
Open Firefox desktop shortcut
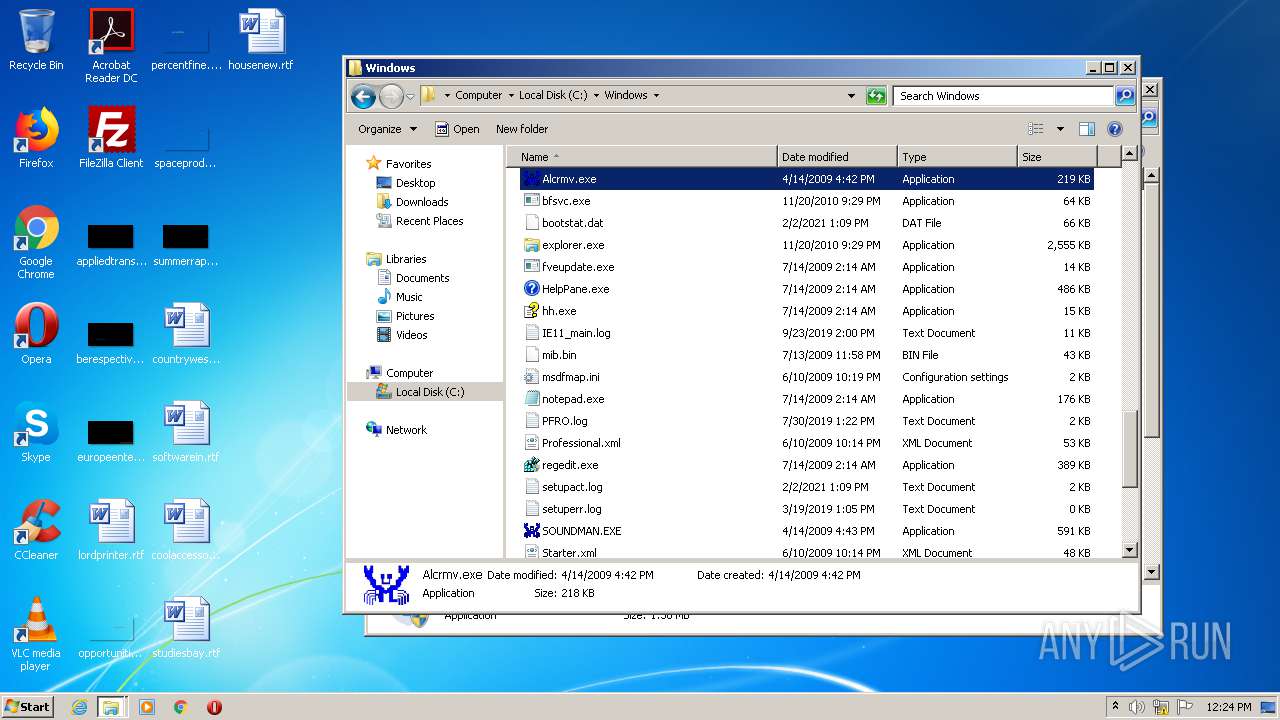[x=36, y=138]
